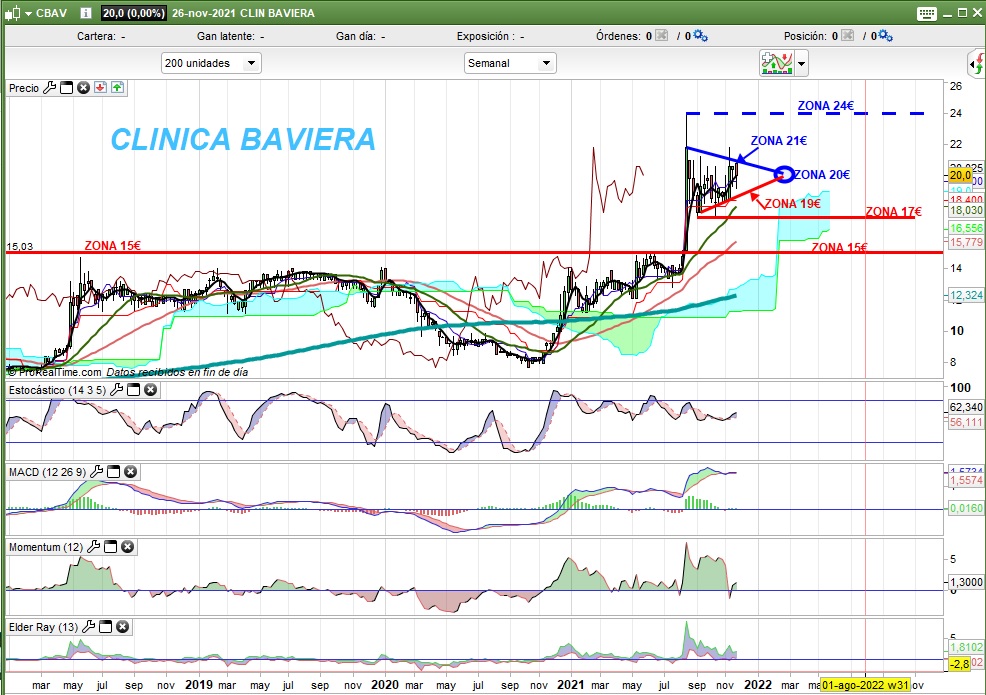The width and height of the screenshot is (986, 695).
Task: Expand the trading side panel arrow icon
Action: point(976,64)
